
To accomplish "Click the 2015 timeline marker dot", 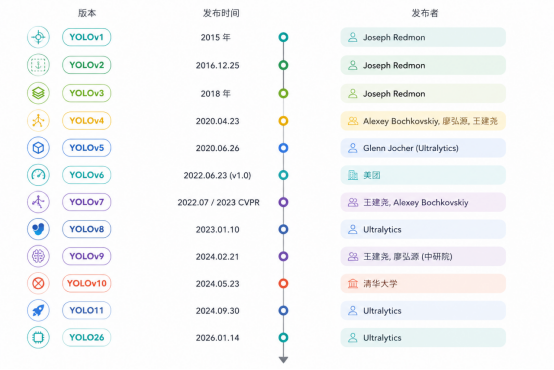I will (283, 37).
